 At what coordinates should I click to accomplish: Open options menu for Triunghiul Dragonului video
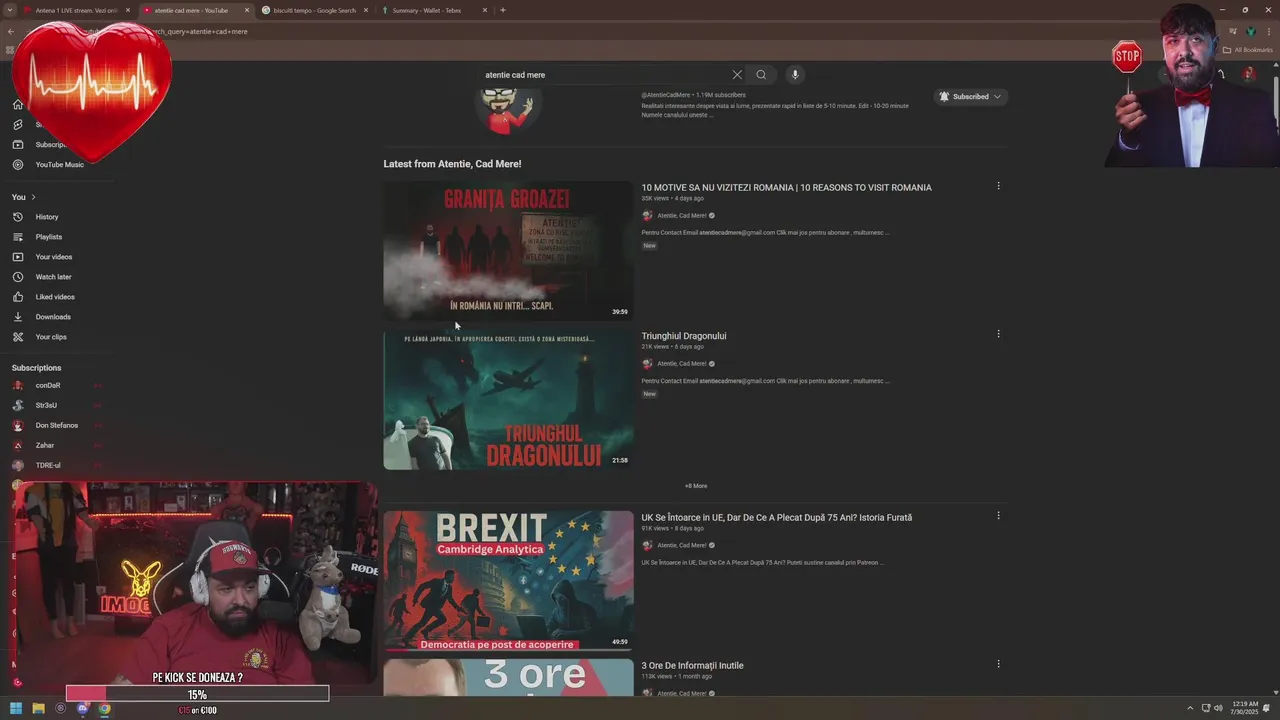998,334
